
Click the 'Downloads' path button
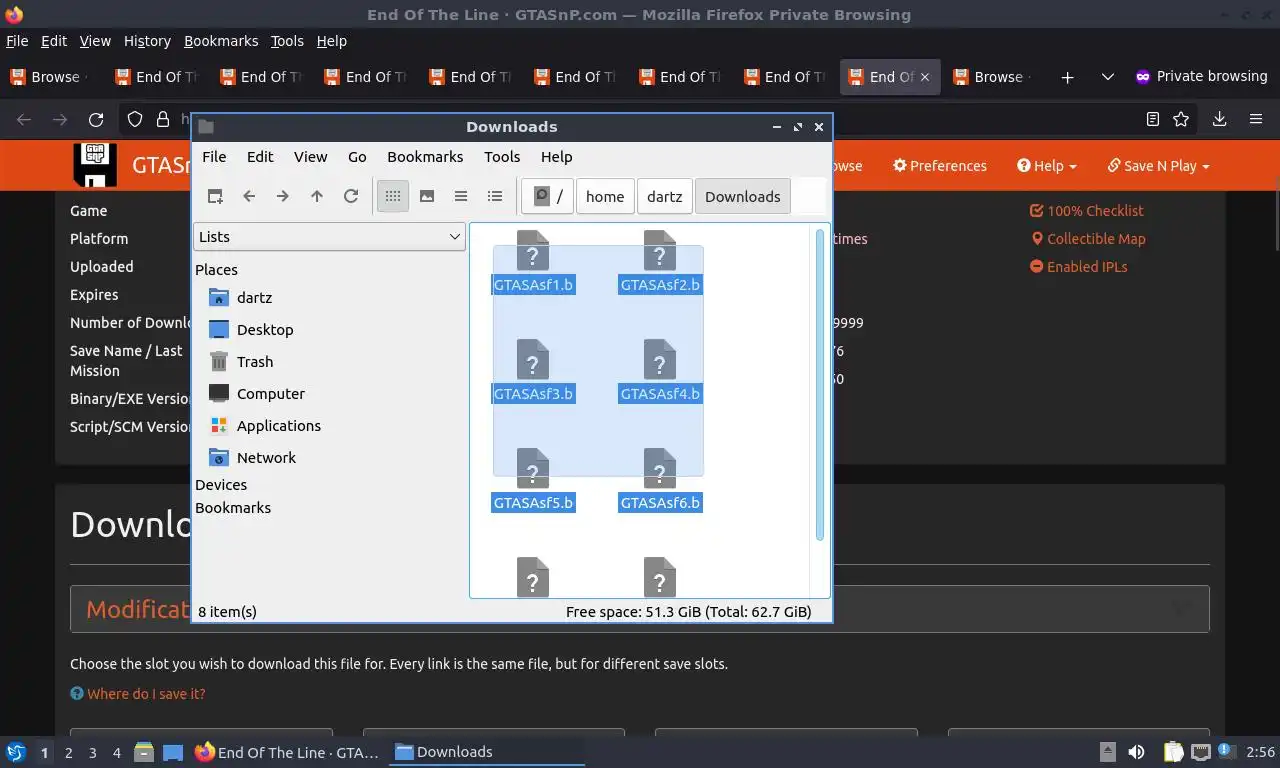point(743,196)
